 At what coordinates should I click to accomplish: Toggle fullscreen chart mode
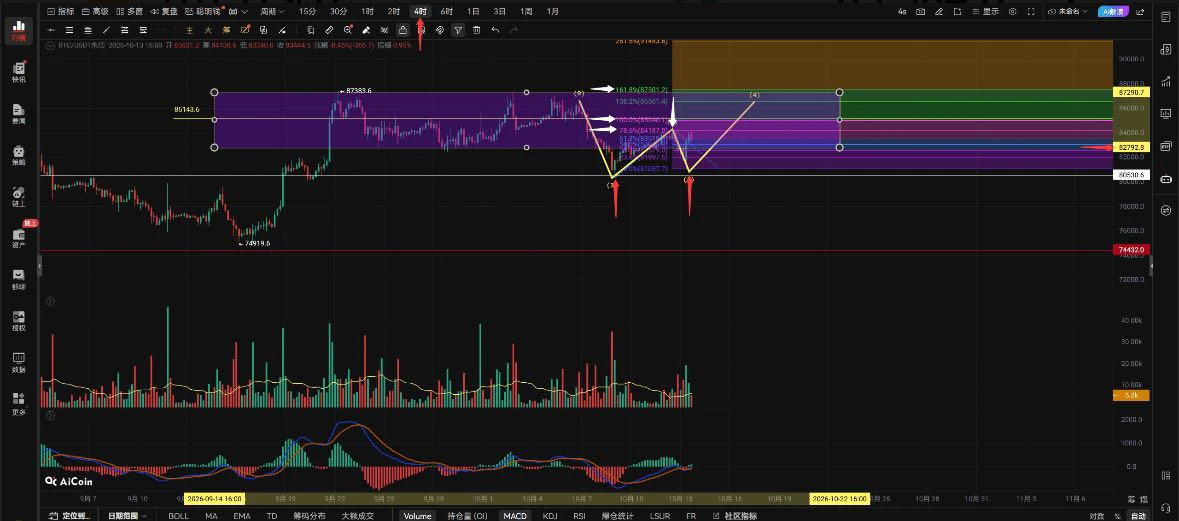point(1031,11)
